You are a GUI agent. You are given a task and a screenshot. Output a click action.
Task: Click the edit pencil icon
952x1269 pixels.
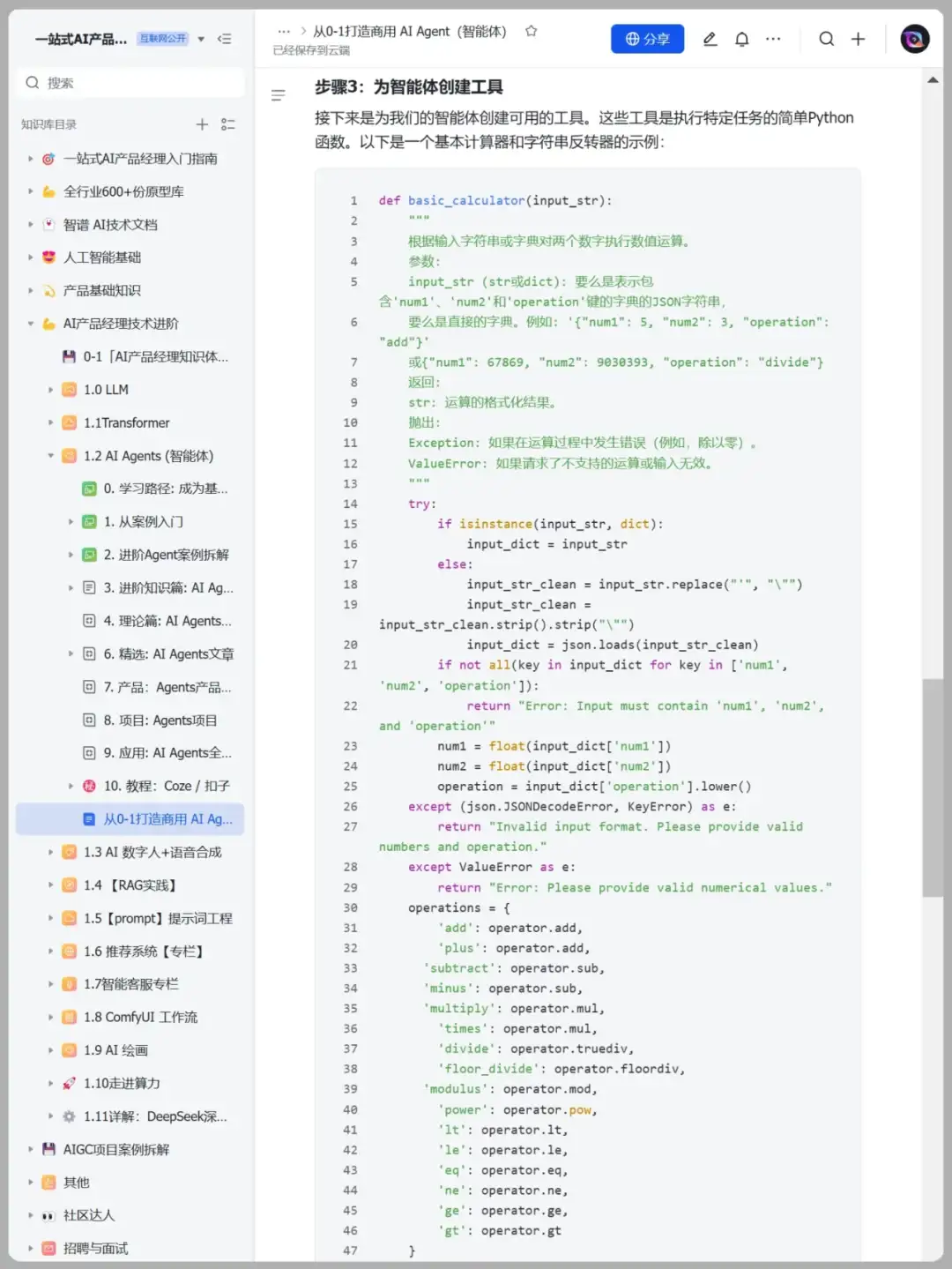tap(710, 39)
